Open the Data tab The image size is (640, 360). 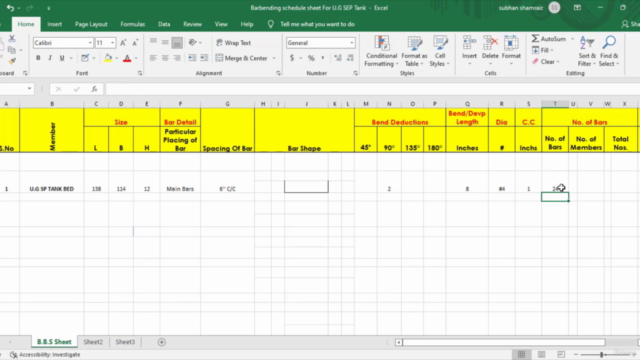pos(164,24)
